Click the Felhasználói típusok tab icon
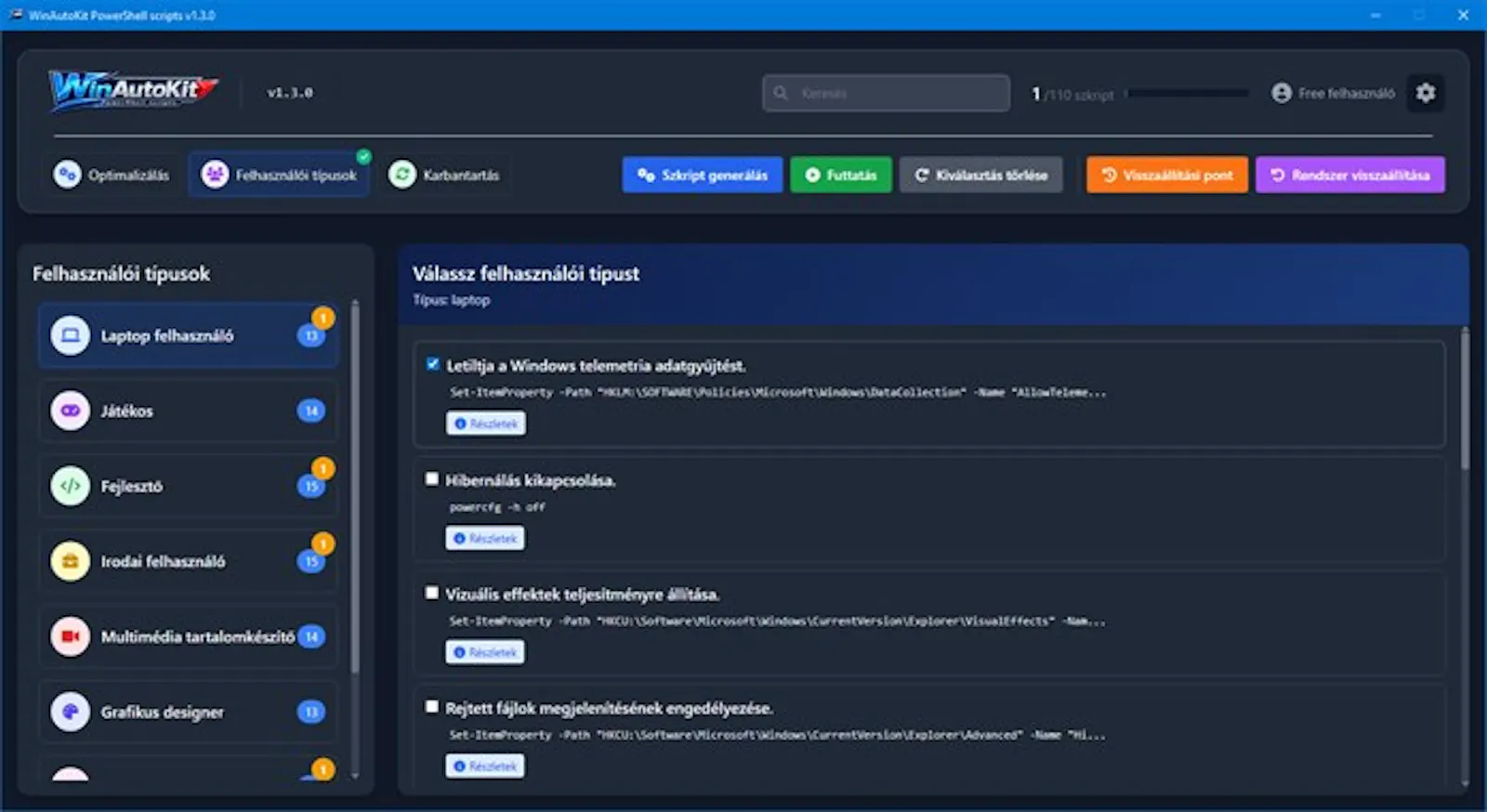Image resolution: width=1487 pixels, height=812 pixels. click(x=215, y=175)
